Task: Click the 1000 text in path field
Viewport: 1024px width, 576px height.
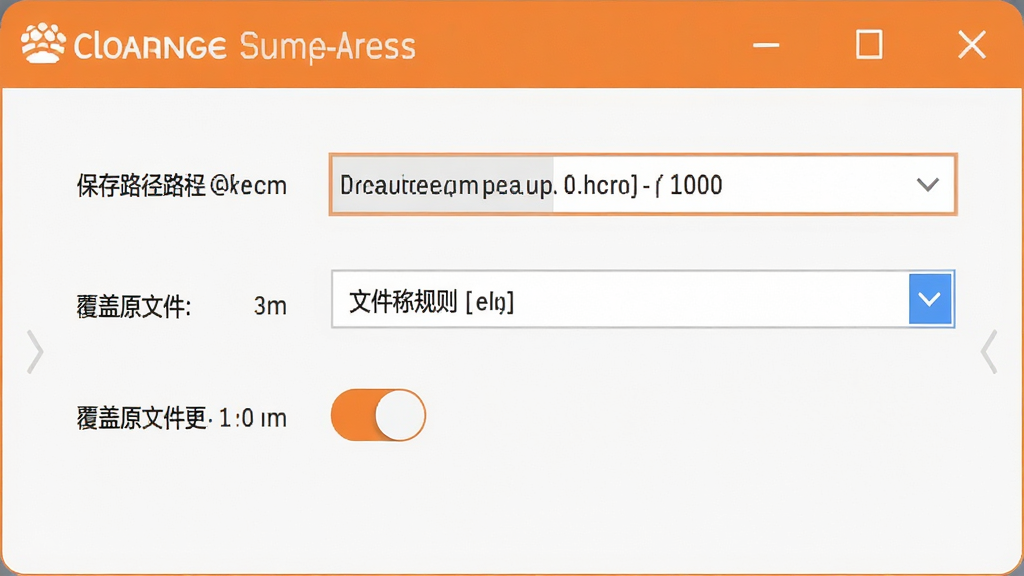Action: click(696, 185)
